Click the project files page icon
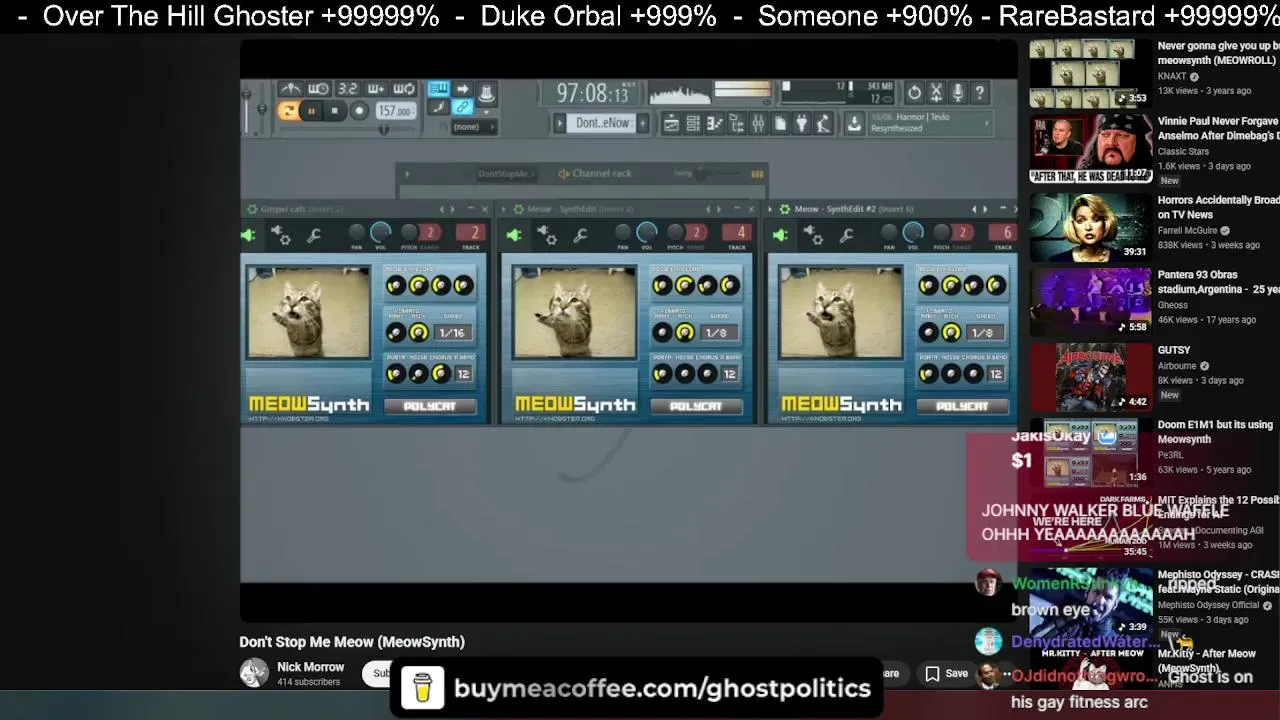The width and height of the screenshot is (1280, 720). click(x=781, y=124)
